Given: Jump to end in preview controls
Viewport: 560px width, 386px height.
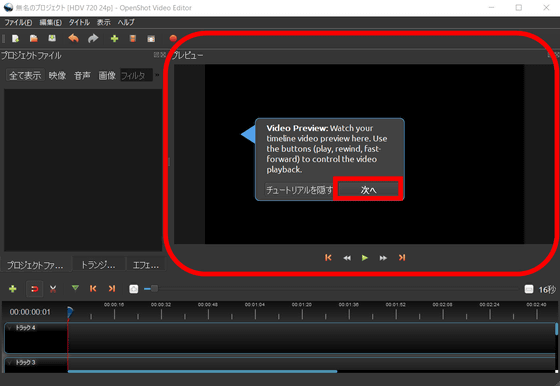Looking at the screenshot, I should click(402, 258).
